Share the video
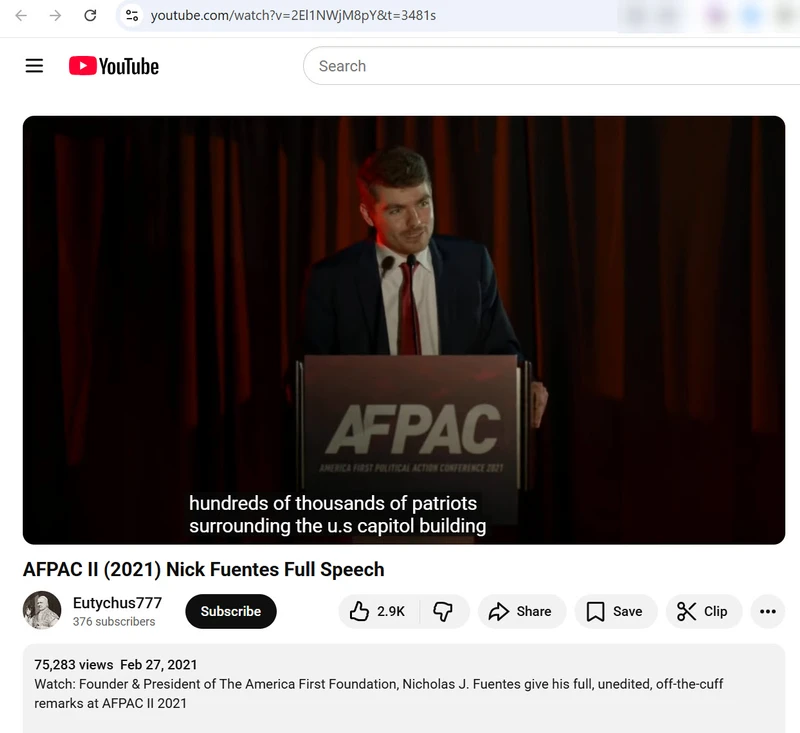The width and height of the screenshot is (800, 733). click(521, 611)
